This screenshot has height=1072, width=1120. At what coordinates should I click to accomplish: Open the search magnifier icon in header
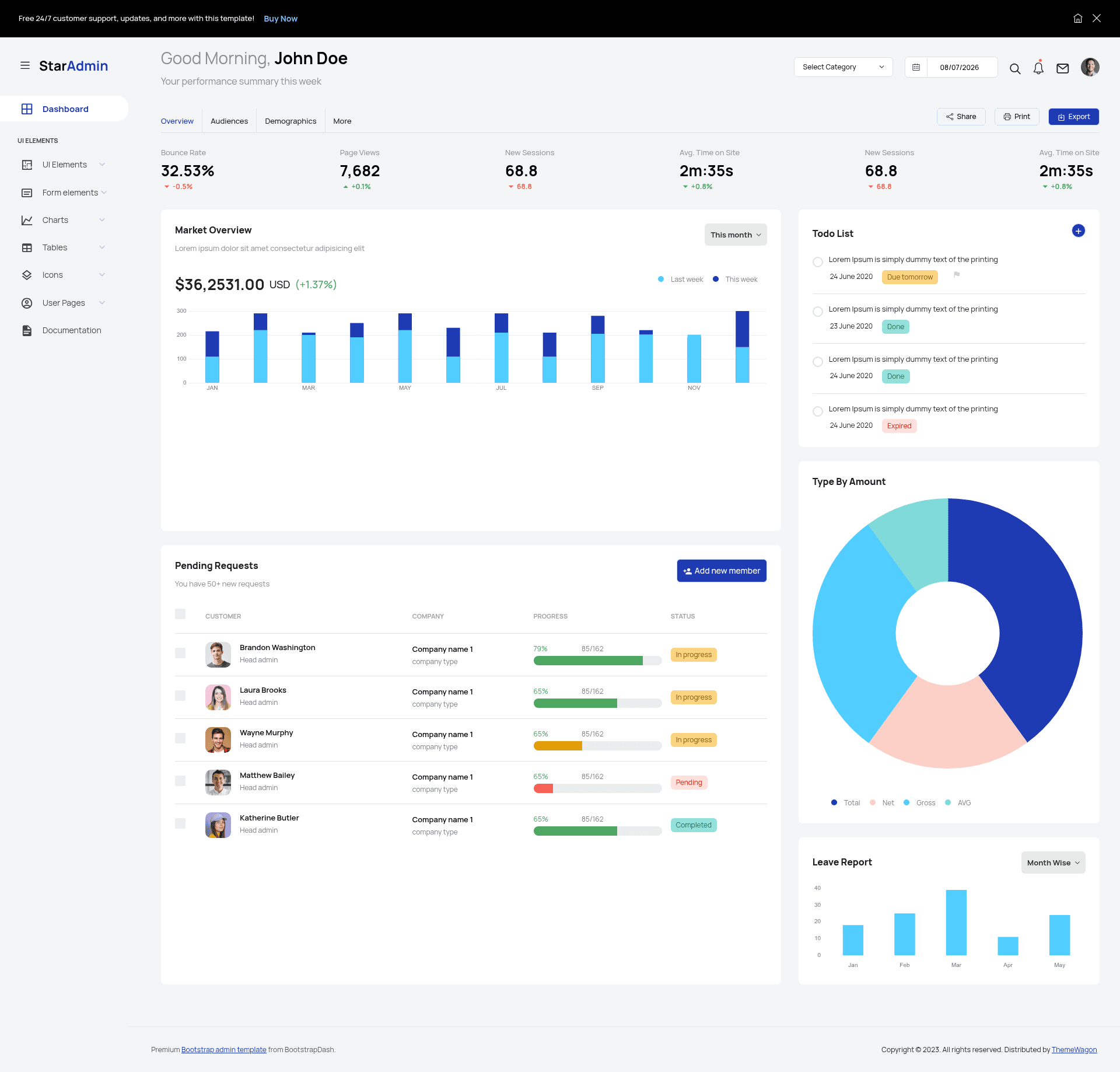click(x=1015, y=68)
